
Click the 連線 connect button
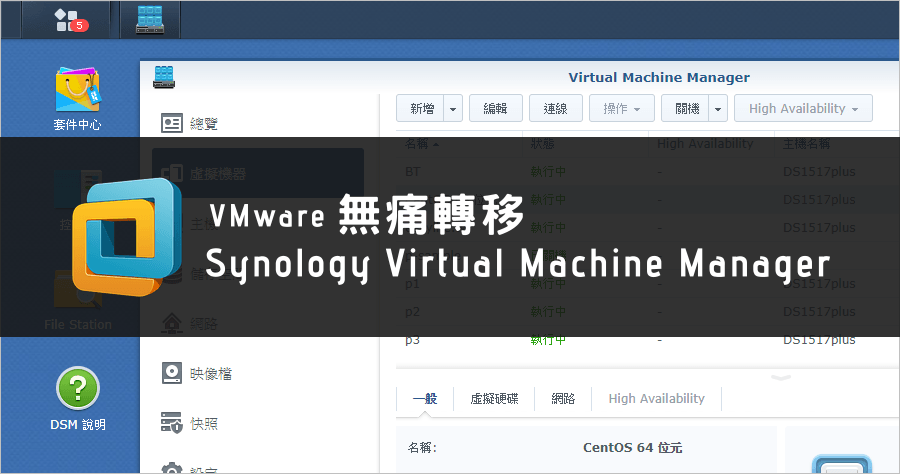pyautogui.click(x=556, y=108)
